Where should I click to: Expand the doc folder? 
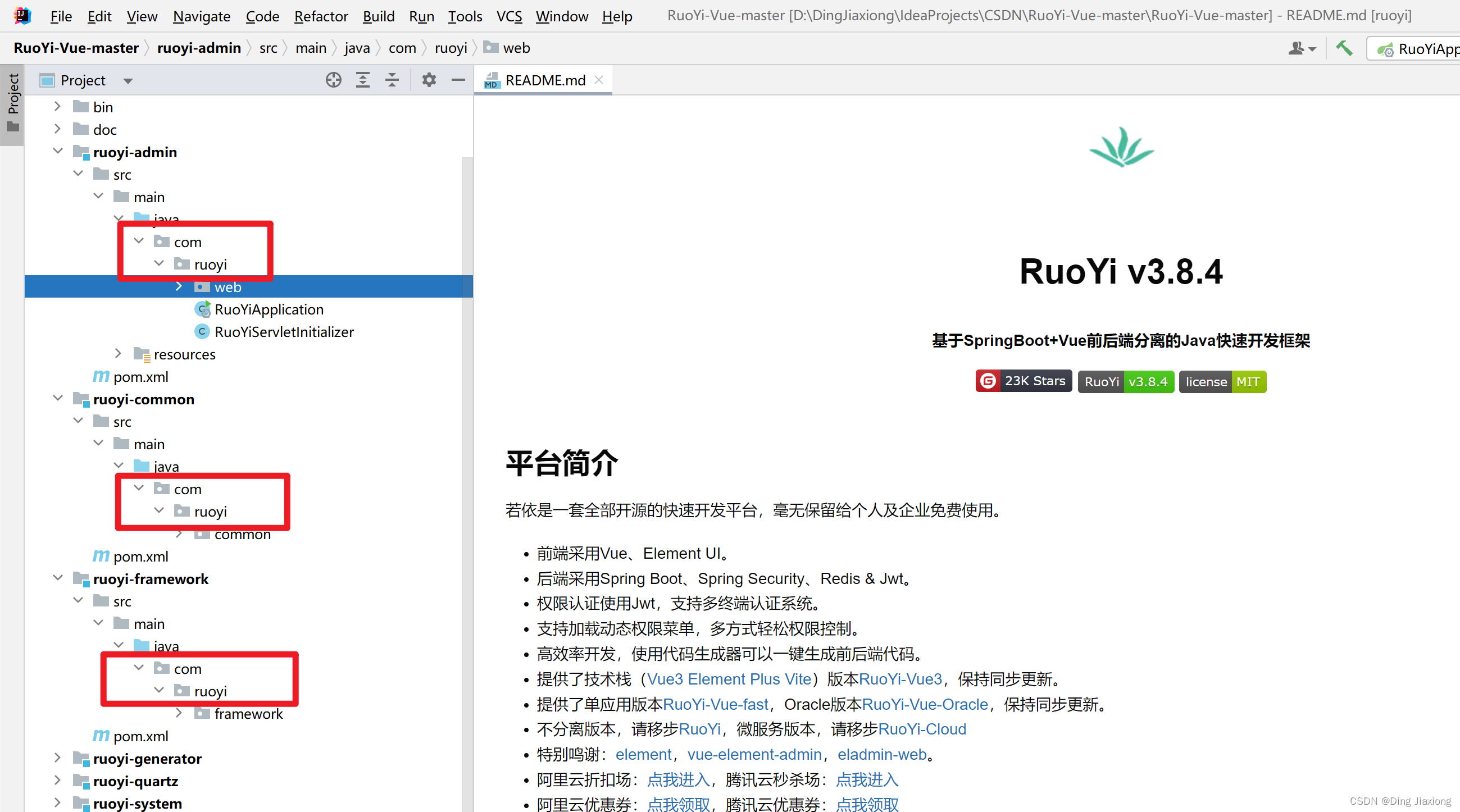coord(57,129)
